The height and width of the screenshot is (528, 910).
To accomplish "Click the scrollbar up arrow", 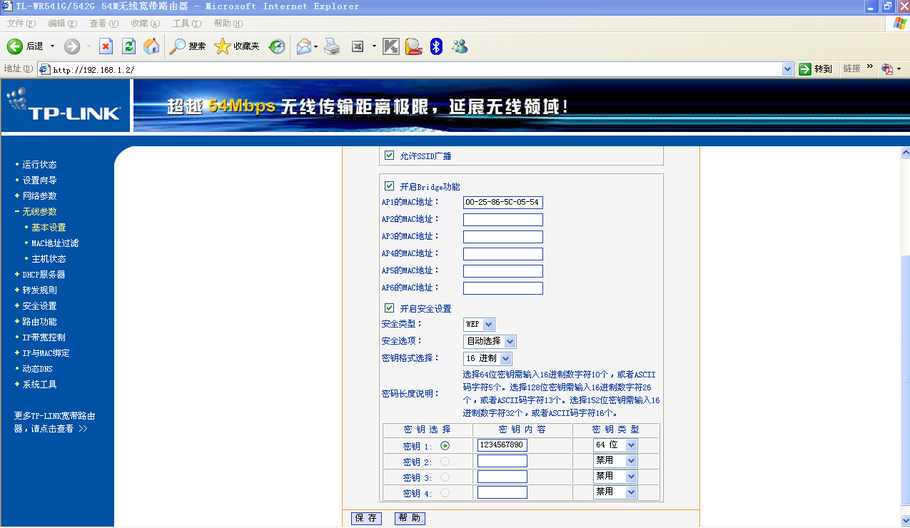I will 905,153.
